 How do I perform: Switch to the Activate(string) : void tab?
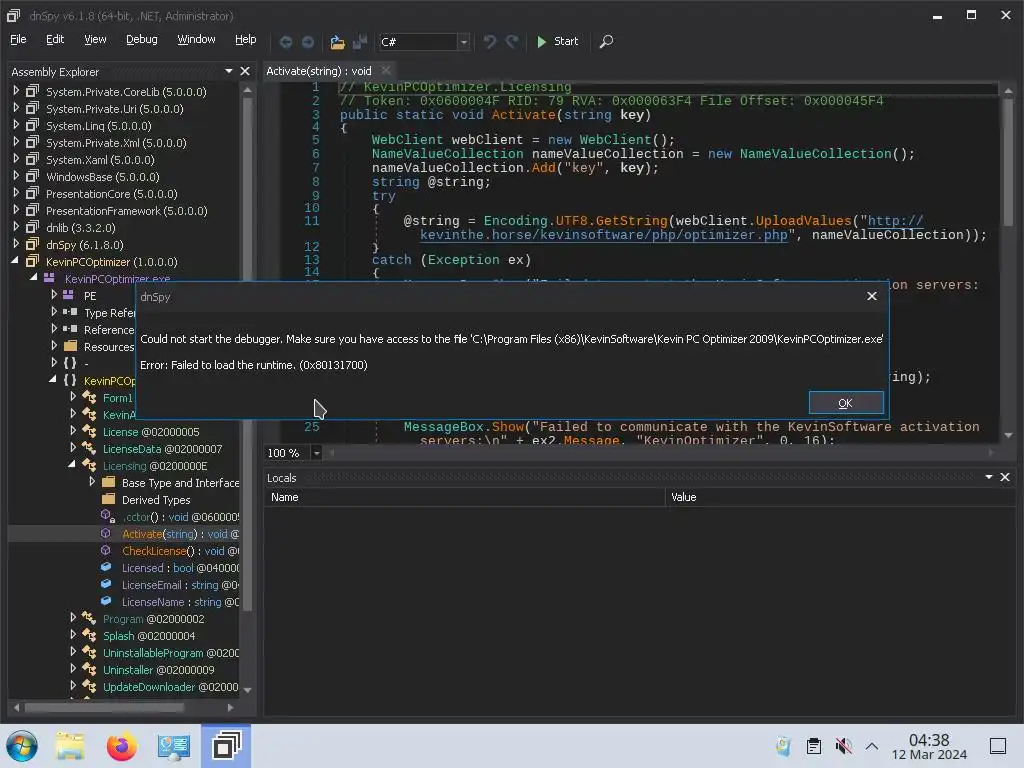pyautogui.click(x=319, y=71)
